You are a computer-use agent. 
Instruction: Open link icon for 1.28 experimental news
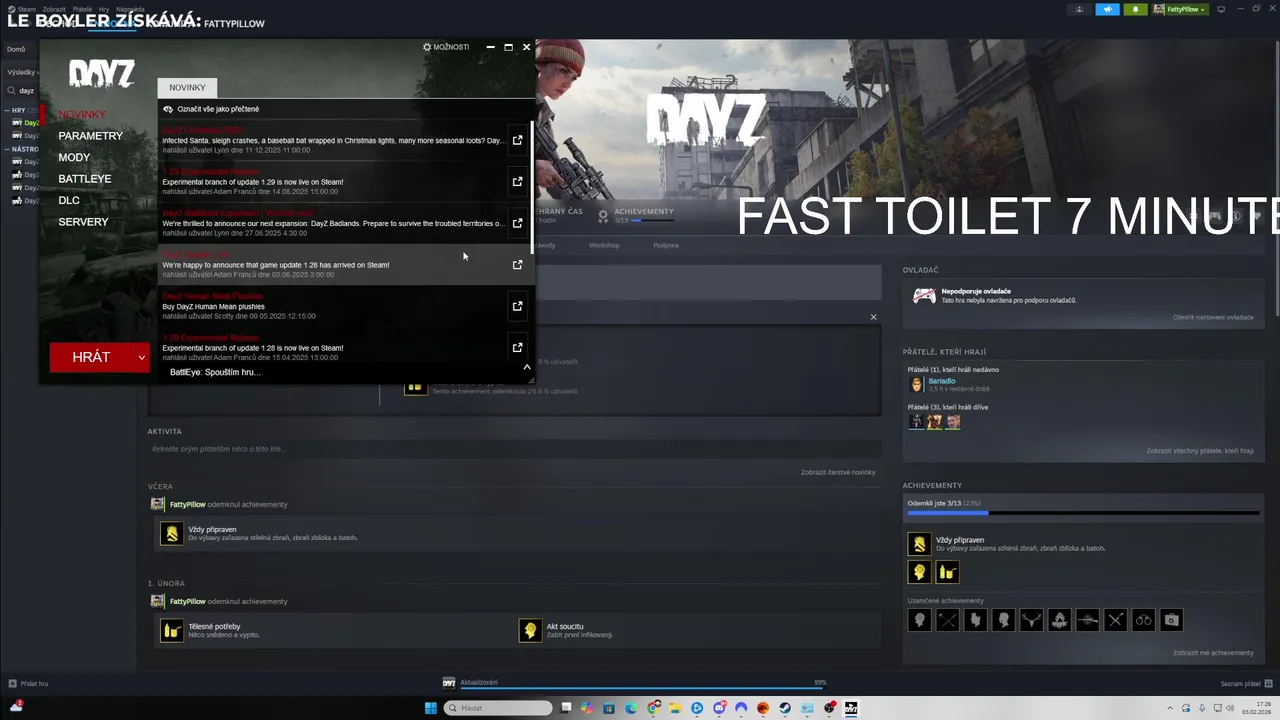tap(517, 347)
